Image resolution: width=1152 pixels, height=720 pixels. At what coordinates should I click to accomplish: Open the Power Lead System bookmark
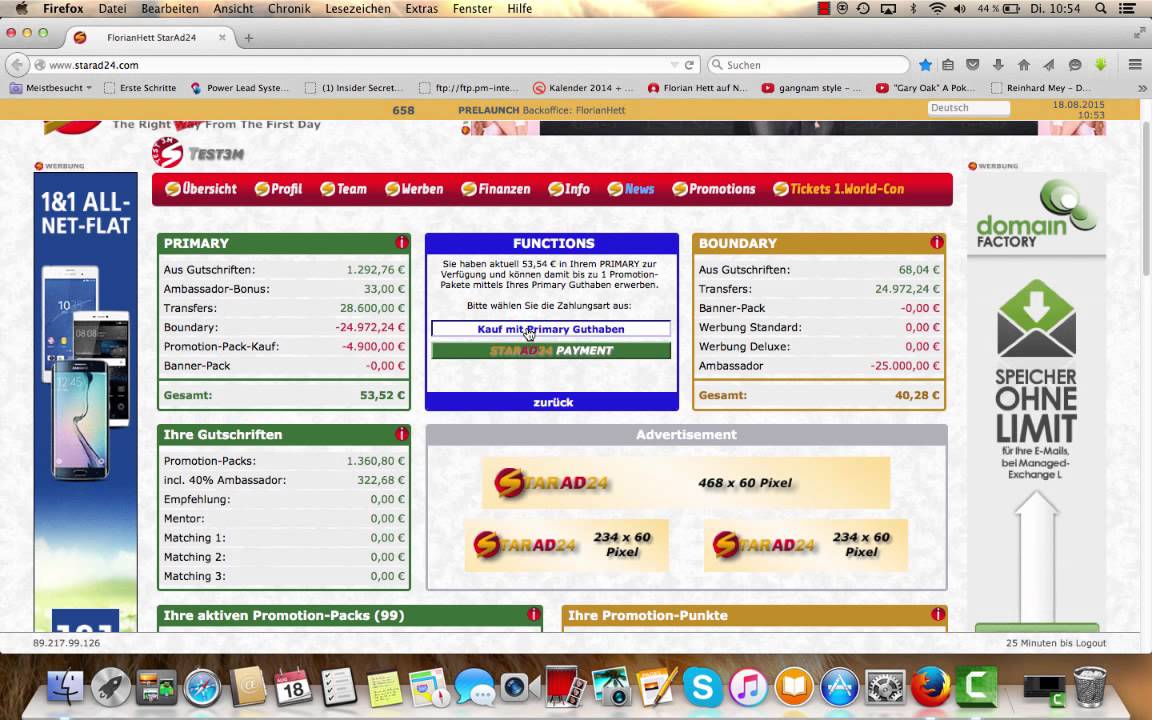click(x=241, y=87)
